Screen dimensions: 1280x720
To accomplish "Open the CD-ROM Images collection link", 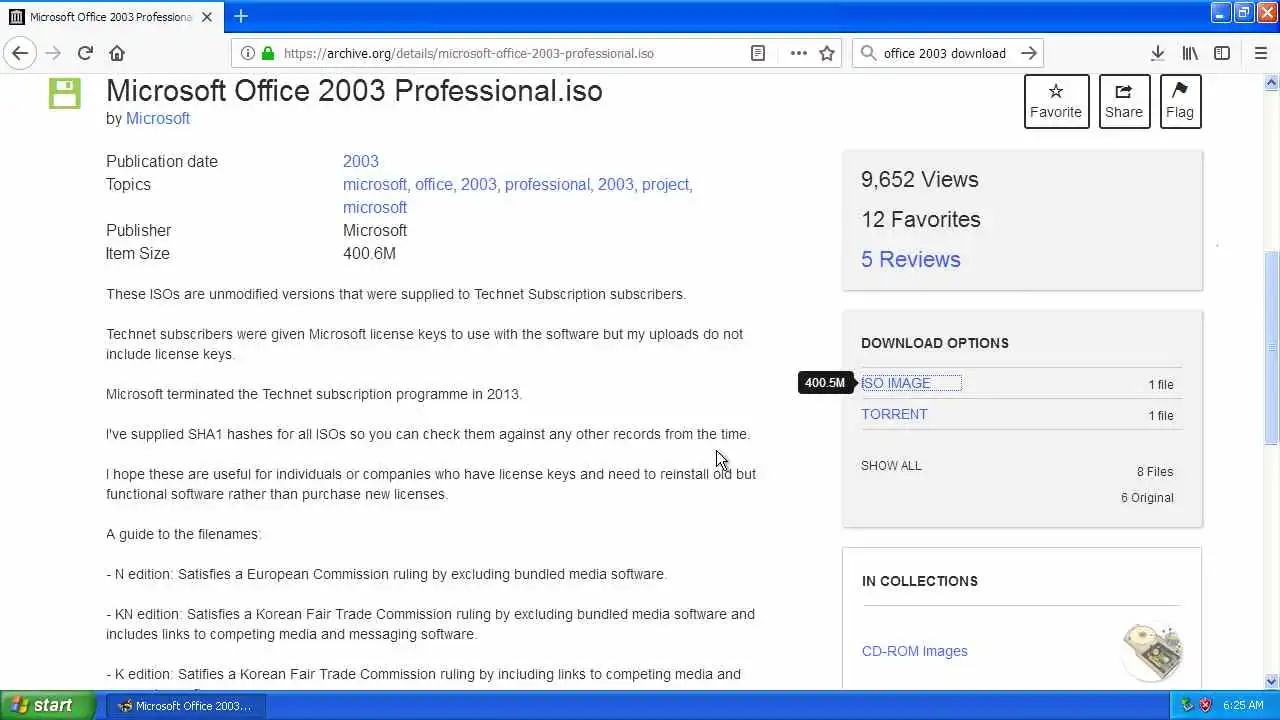I will (x=915, y=651).
